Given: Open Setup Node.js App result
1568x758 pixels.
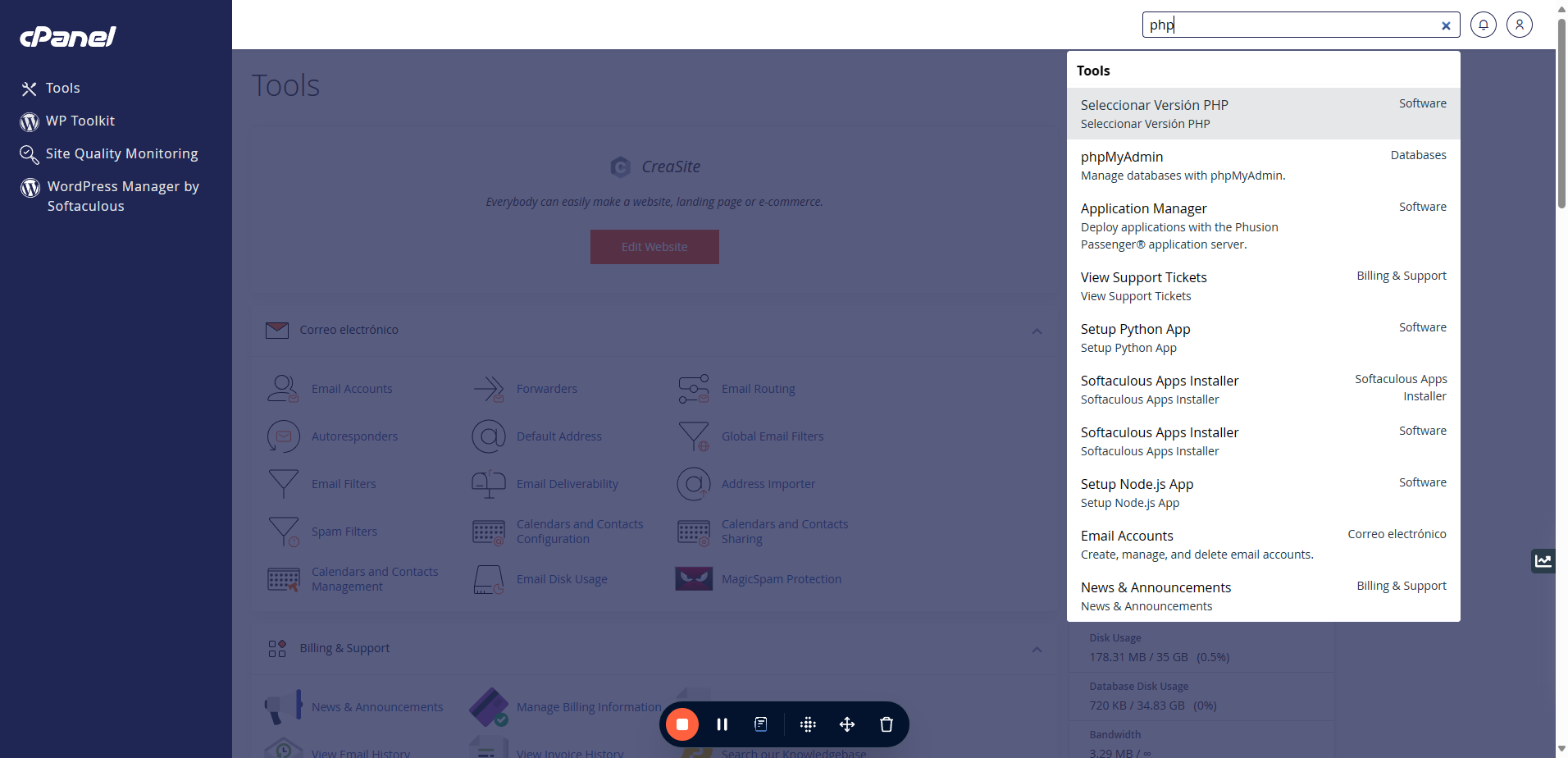Looking at the screenshot, I should point(1263,492).
